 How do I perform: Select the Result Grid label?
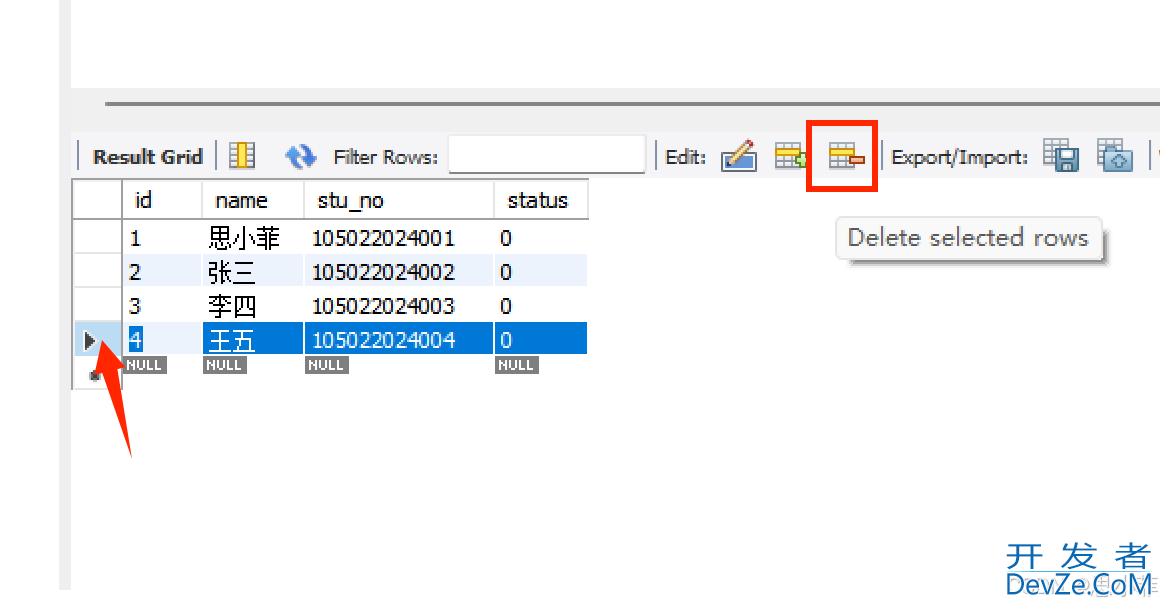pyautogui.click(x=147, y=157)
